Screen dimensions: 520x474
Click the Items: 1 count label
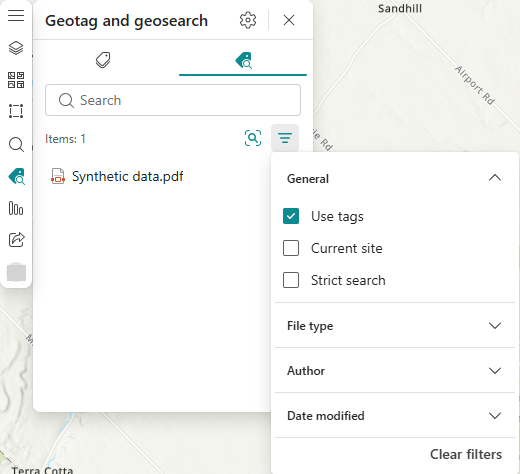point(65,139)
